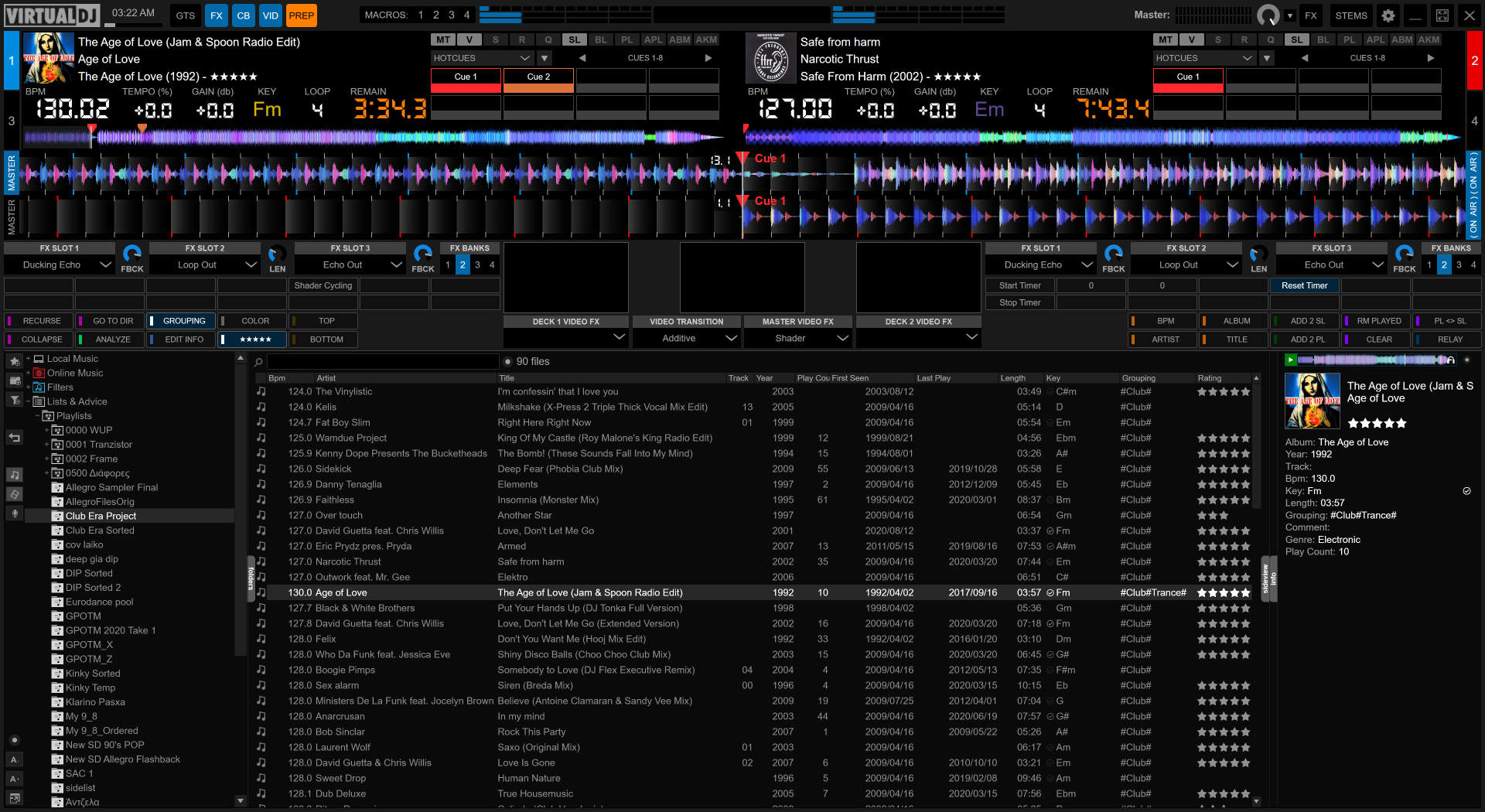Adjust deck 2 FX slot 1 FBCK knob

click(1114, 254)
